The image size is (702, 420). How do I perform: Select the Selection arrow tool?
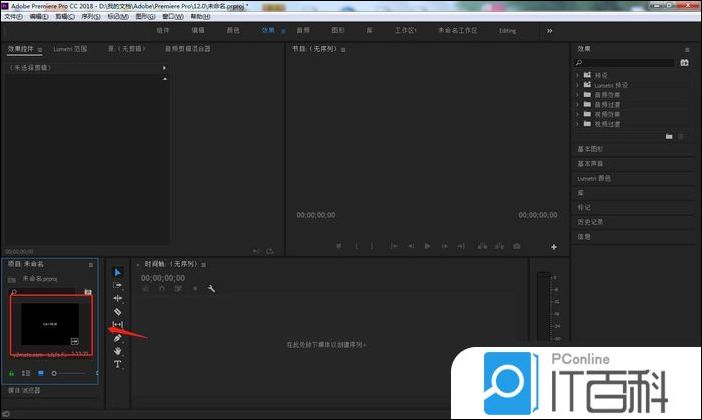point(117,272)
